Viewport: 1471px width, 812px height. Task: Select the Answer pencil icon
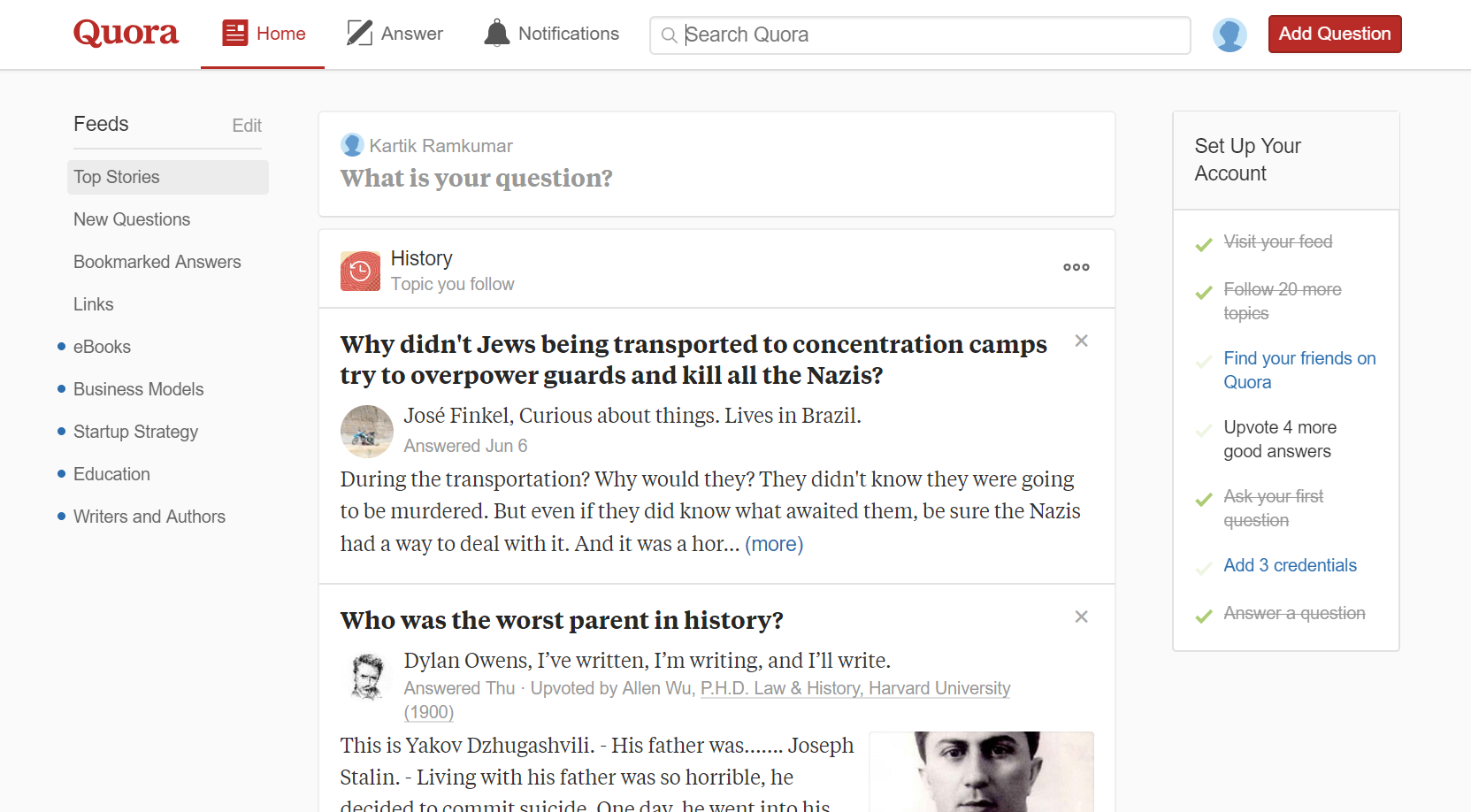tap(358, 32)
